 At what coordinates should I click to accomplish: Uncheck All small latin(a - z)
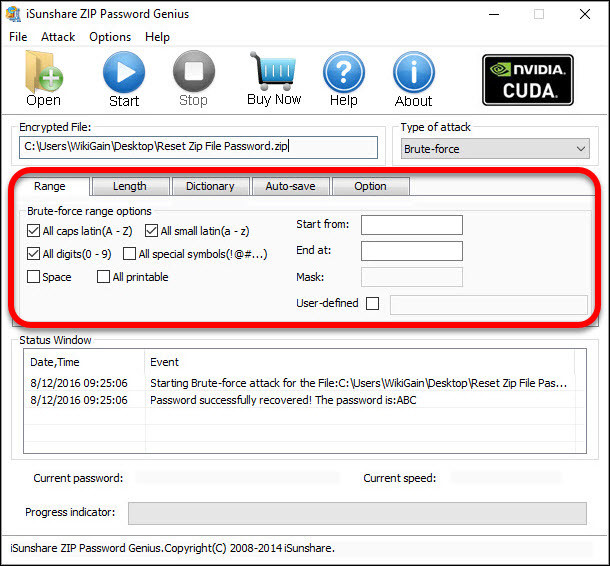click(x=151, y=231)
